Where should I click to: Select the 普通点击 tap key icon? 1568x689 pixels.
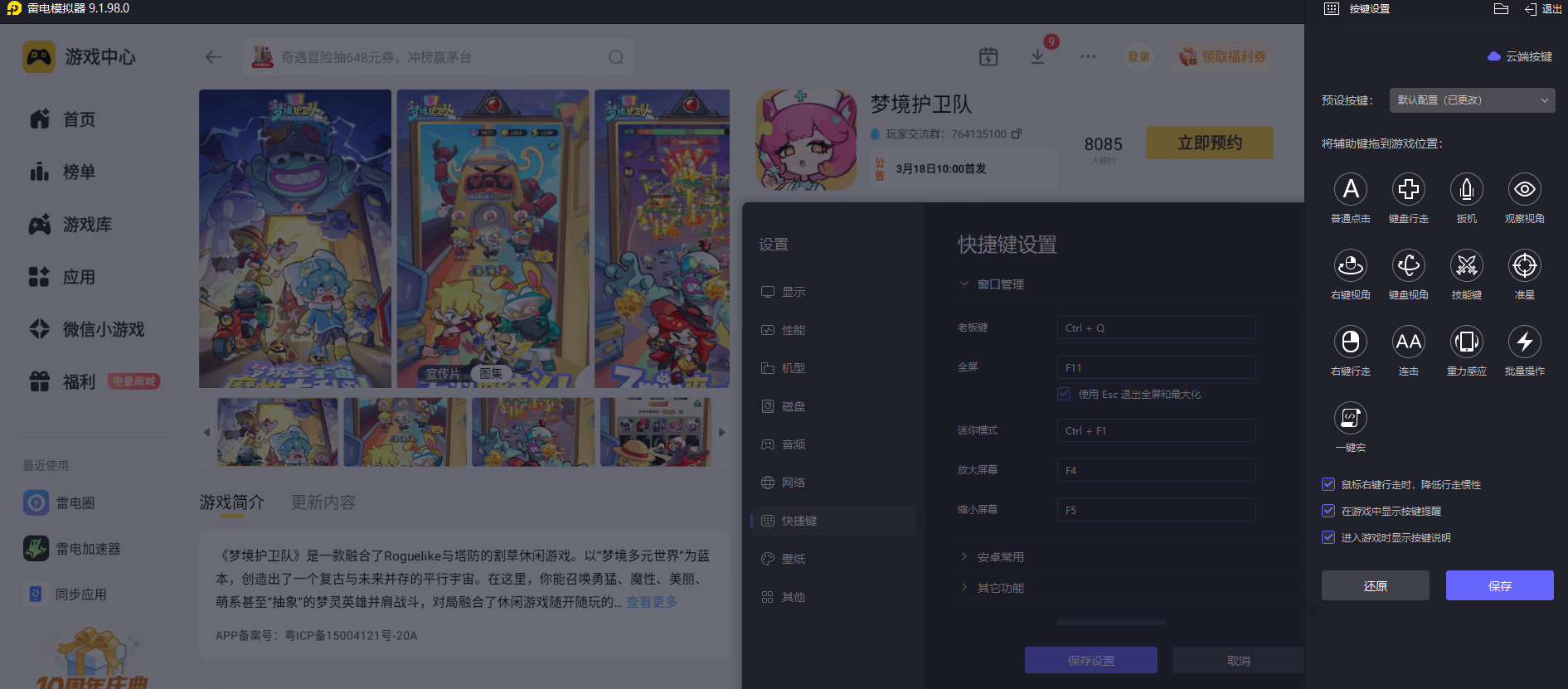click(1351, 189)
